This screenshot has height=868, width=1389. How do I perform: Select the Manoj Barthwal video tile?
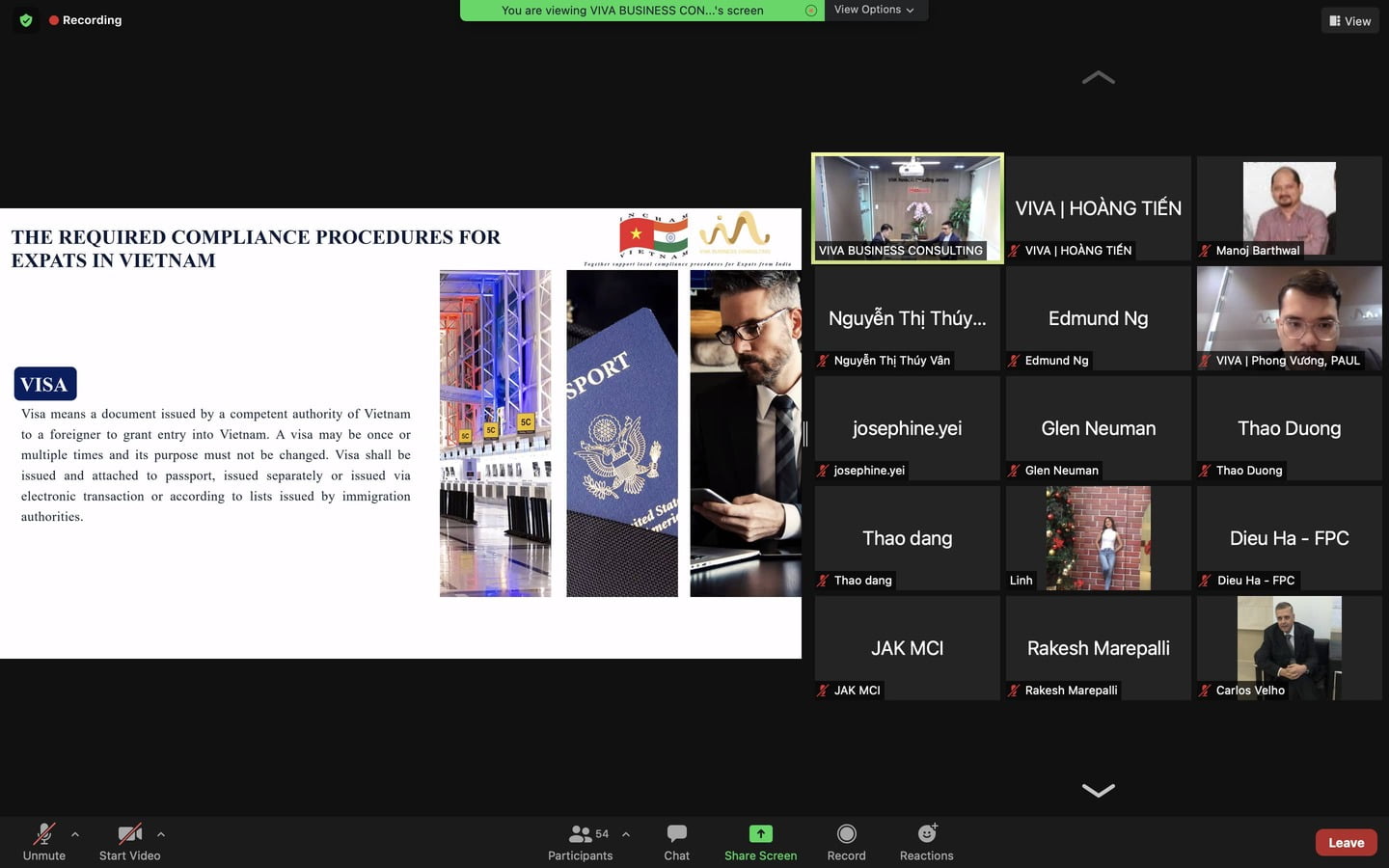point(1290,208)
